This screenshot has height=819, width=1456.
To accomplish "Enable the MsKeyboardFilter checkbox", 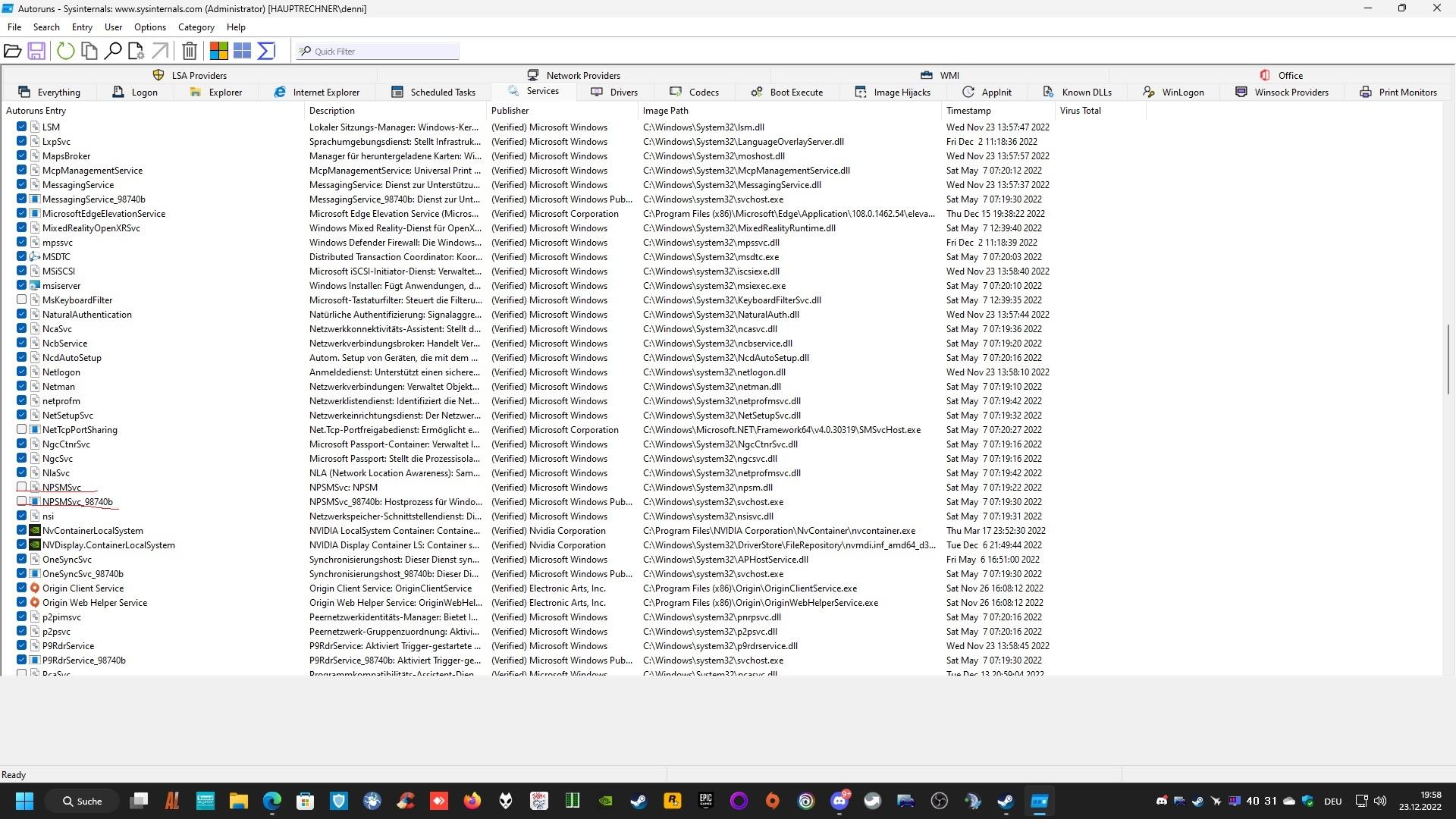I will pos(21,300).
